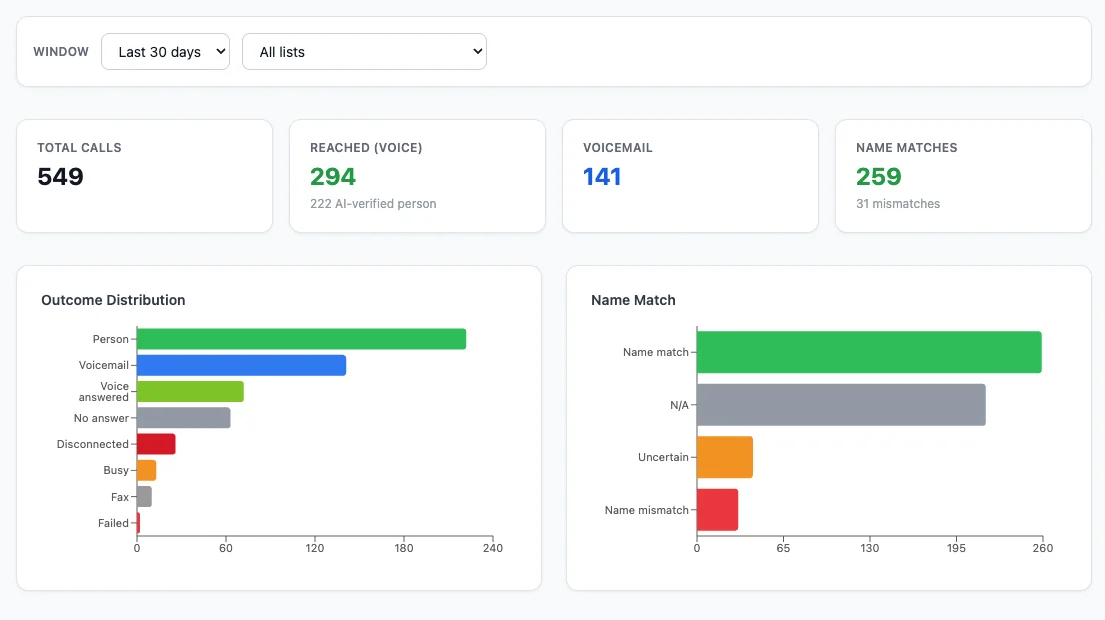Click the blue Voicemail bar in chart

click(x=241, y=365)
